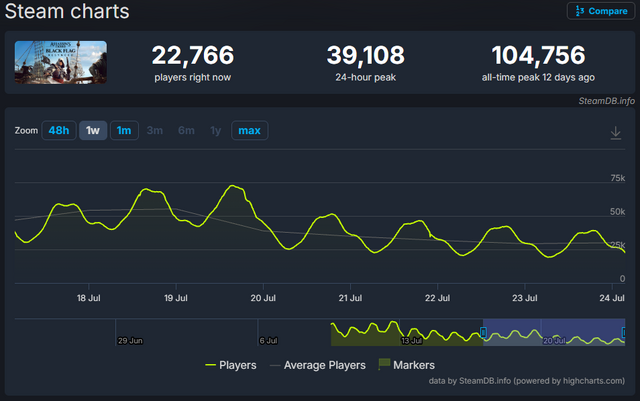Click the Compare button
Image resolution: width=640 pixels, height=401 pixels.
601,11
